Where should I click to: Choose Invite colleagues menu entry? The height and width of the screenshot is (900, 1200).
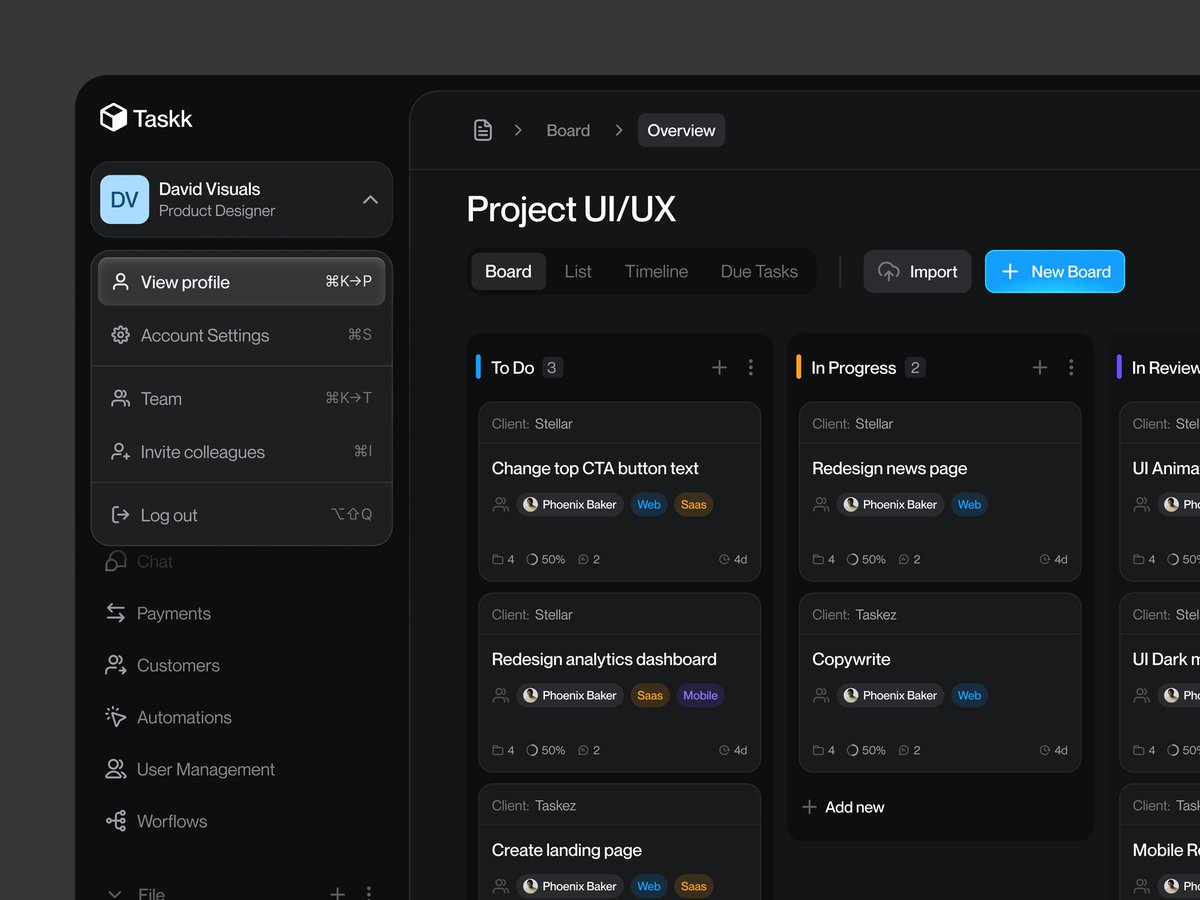(x=241, y=452)
